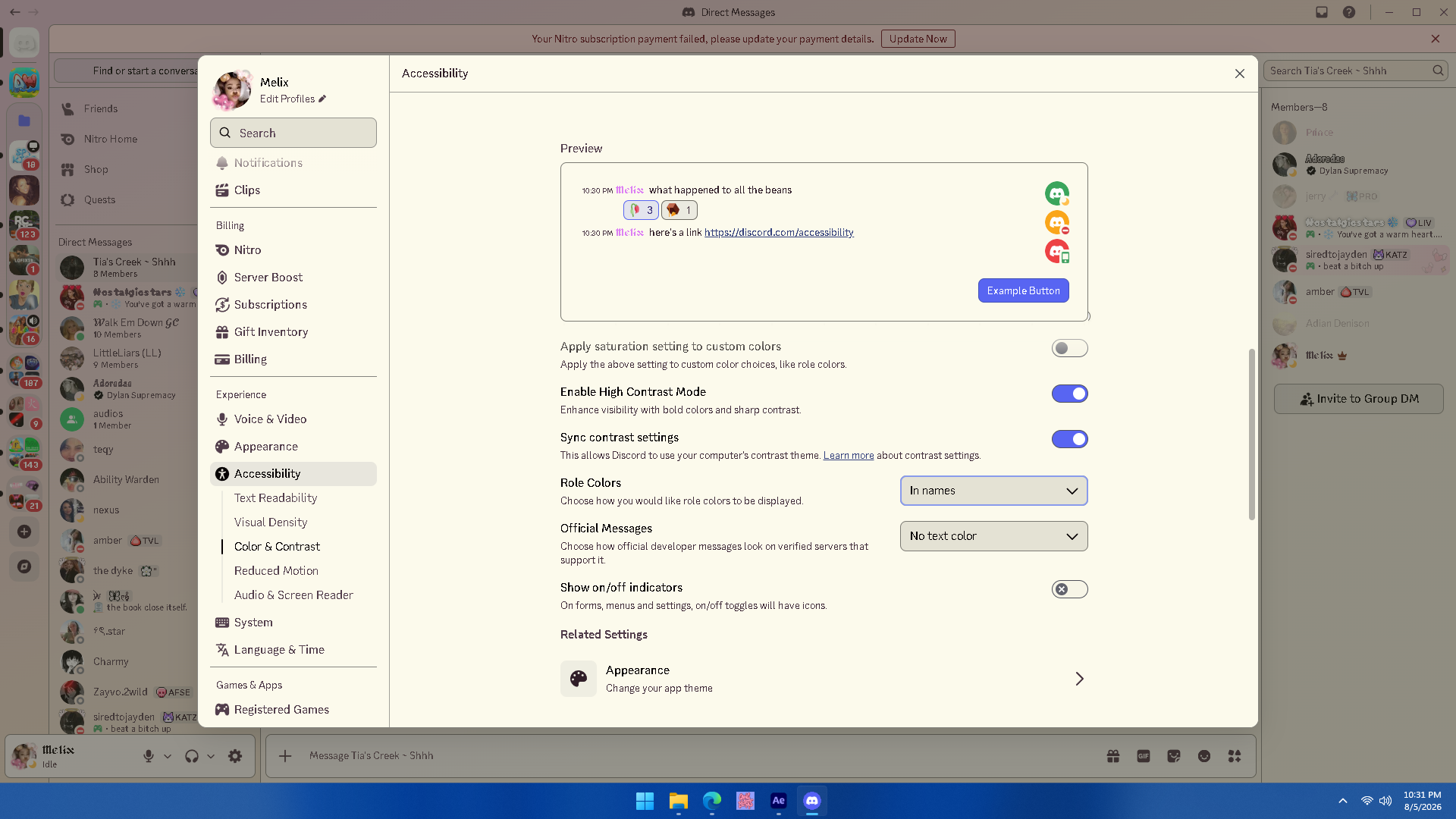Screen dimensions: 1456x819
Task: Turn off Sync contrast settings
Action: point(1069,439)
